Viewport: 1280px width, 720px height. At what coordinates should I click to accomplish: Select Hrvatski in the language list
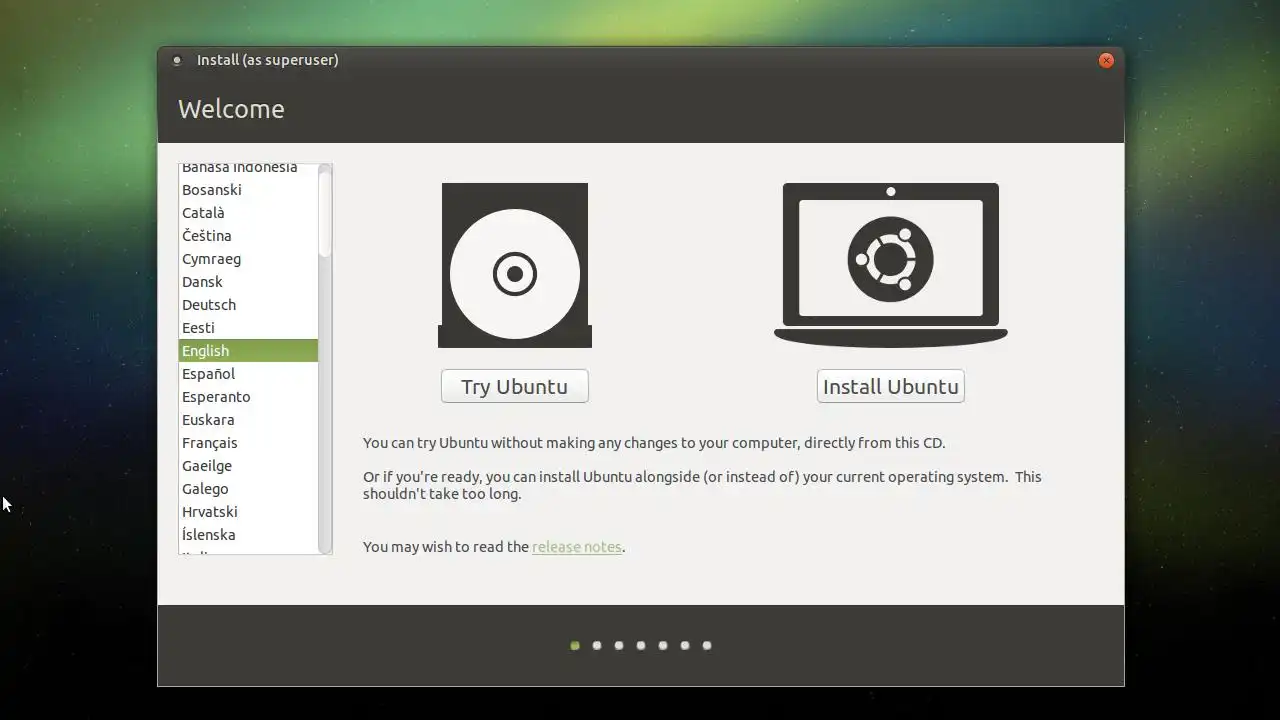click(x=248, y=512)
